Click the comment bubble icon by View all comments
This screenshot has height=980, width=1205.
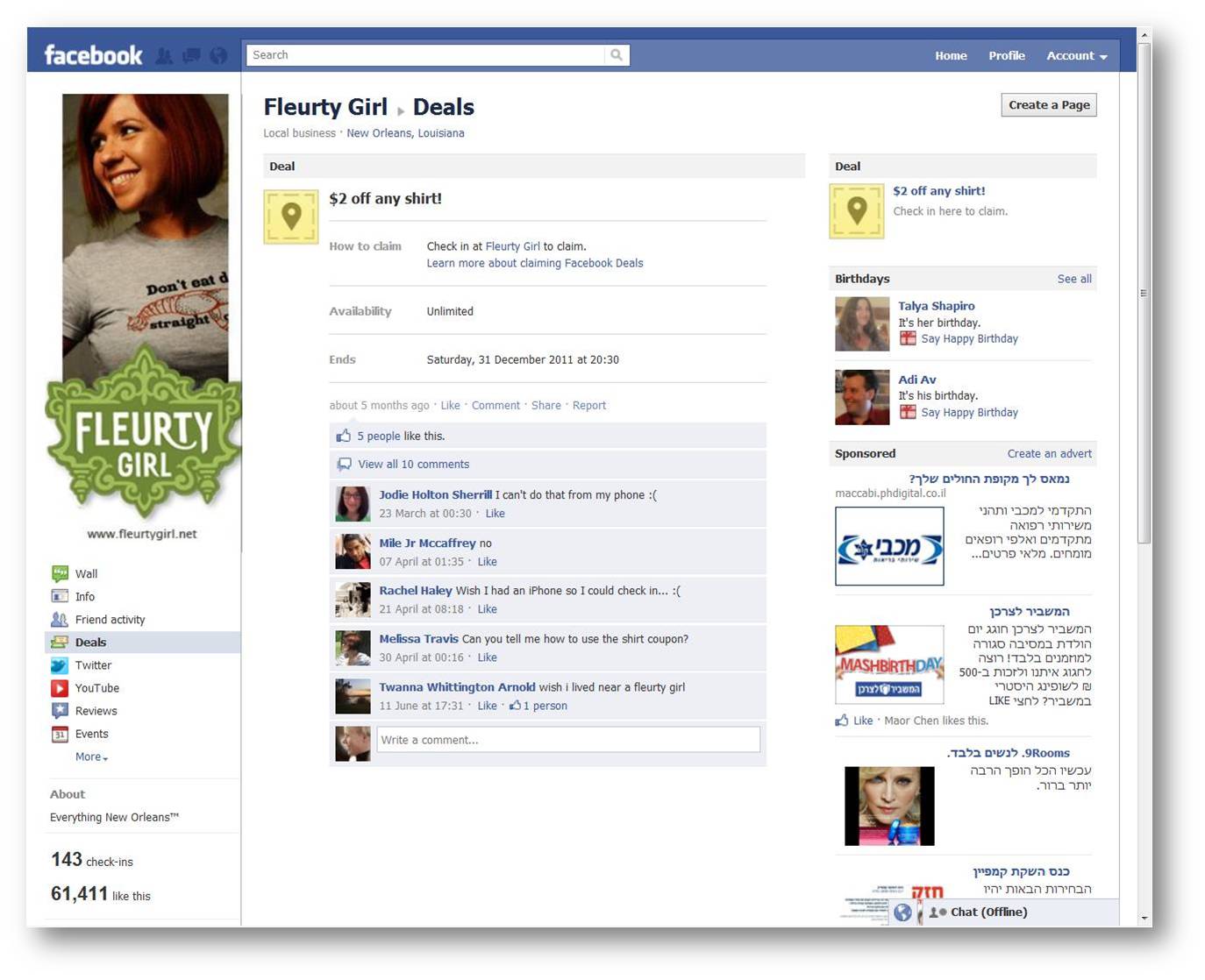click(x=345, y=465)
